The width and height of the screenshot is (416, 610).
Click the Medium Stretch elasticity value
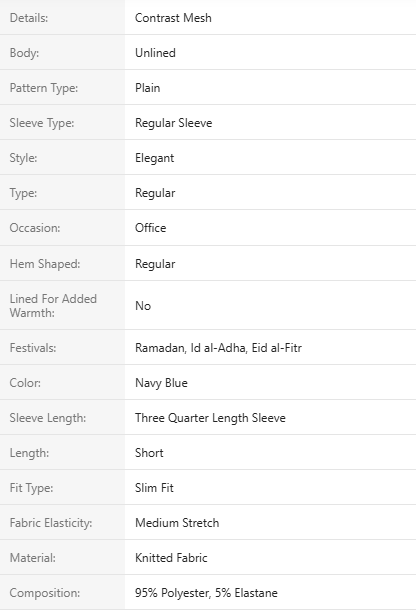pyautogui.click(x=177, y=523)
